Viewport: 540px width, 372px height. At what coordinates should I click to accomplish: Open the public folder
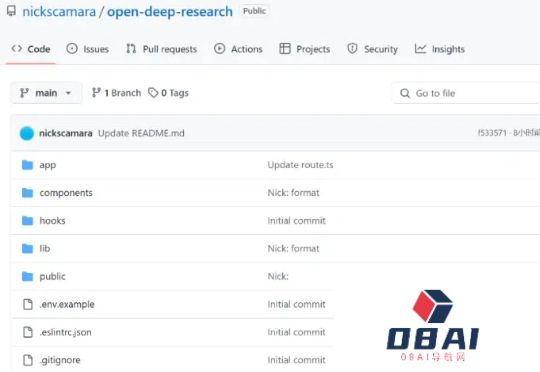pos(52,277)
